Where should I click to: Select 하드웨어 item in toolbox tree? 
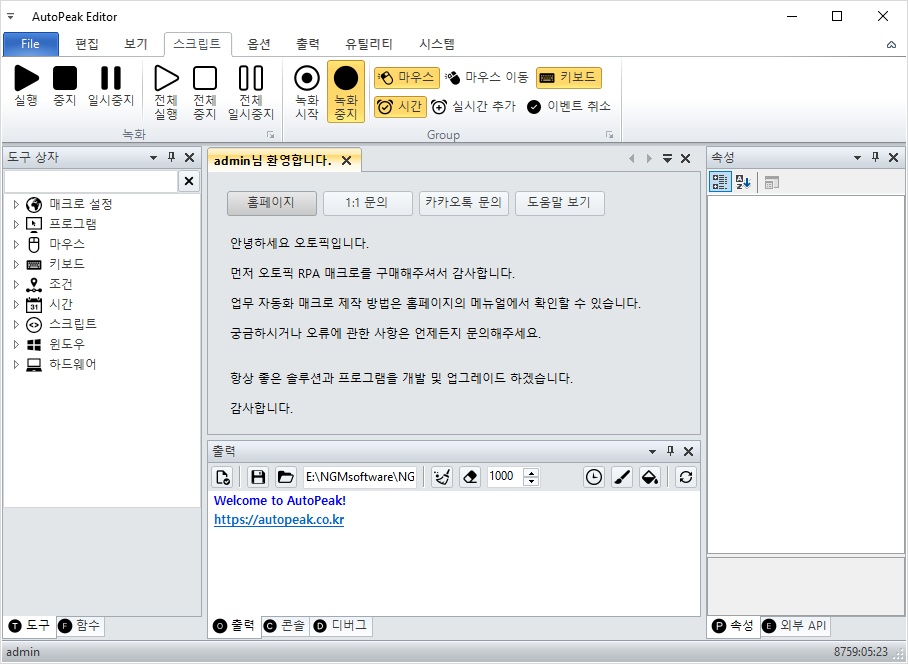(x=72, y=364)
